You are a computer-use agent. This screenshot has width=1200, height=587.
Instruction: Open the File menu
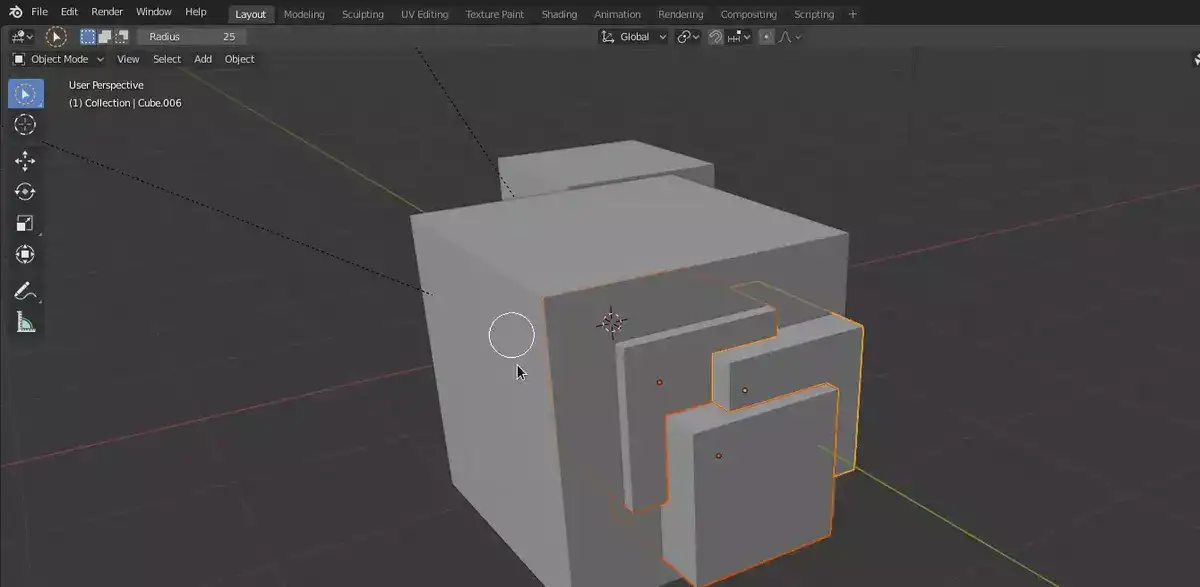[39, 12]
